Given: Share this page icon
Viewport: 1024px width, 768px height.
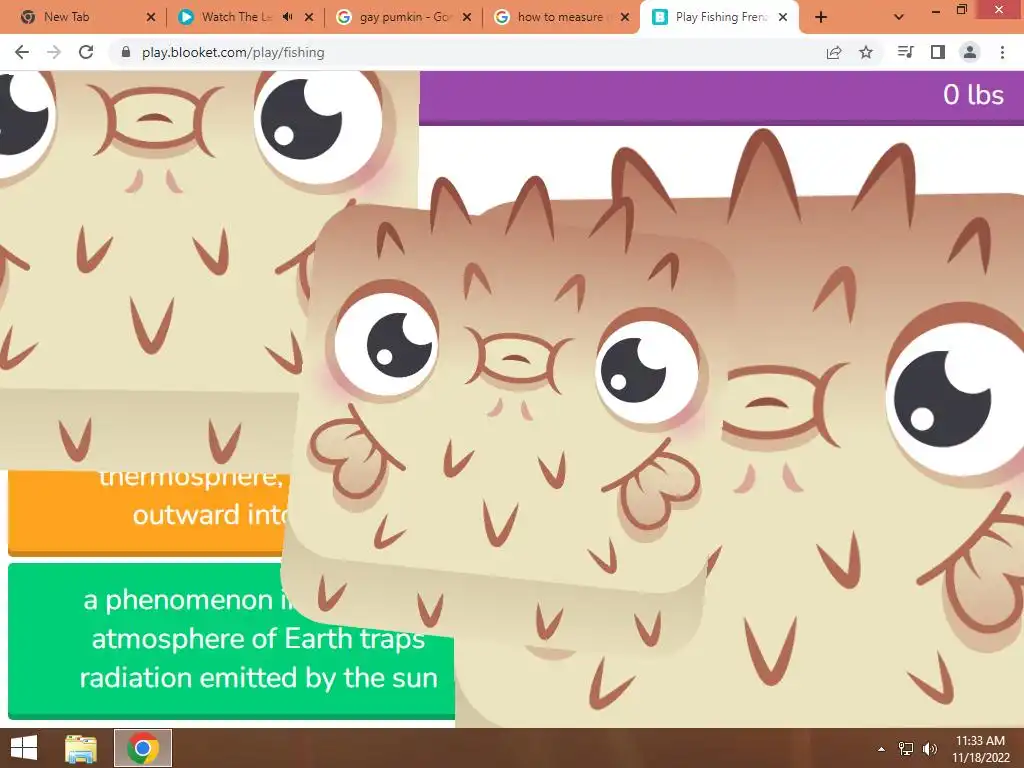Looking at the screenshot, I should (x=834, y=52).
